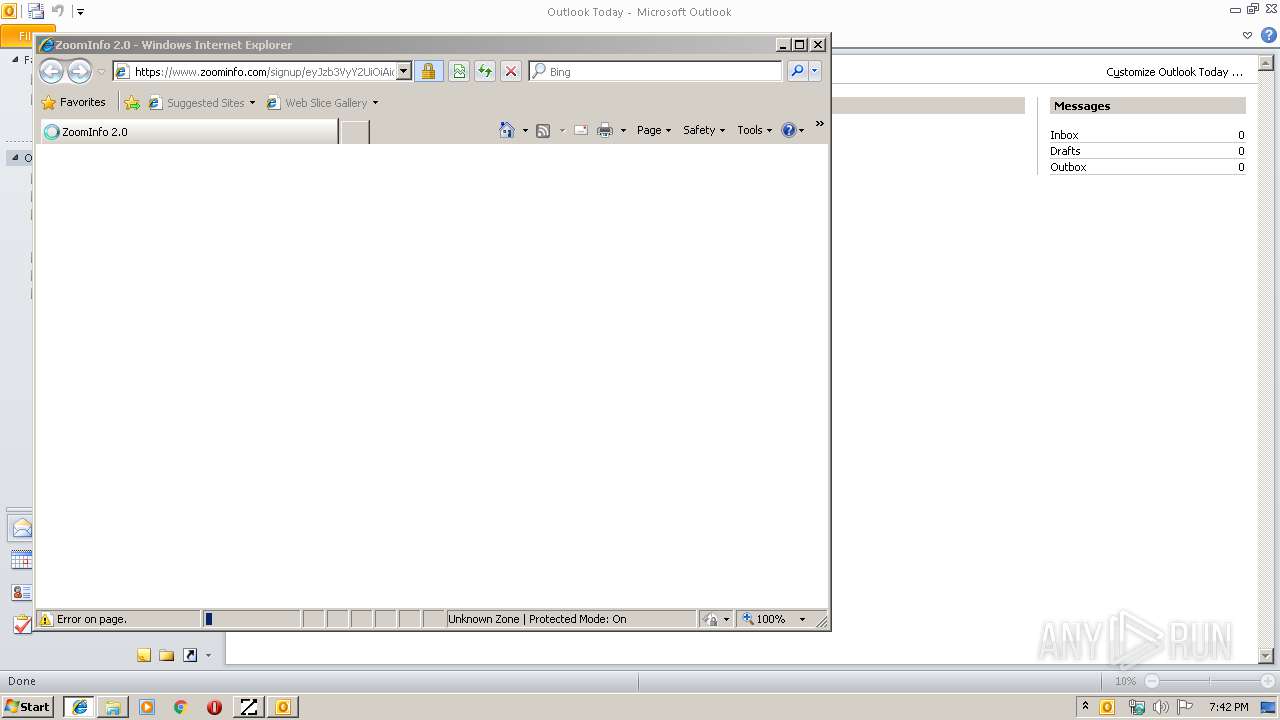Open the Drafts row in Outlook Messages

(x=1147, y=151)
